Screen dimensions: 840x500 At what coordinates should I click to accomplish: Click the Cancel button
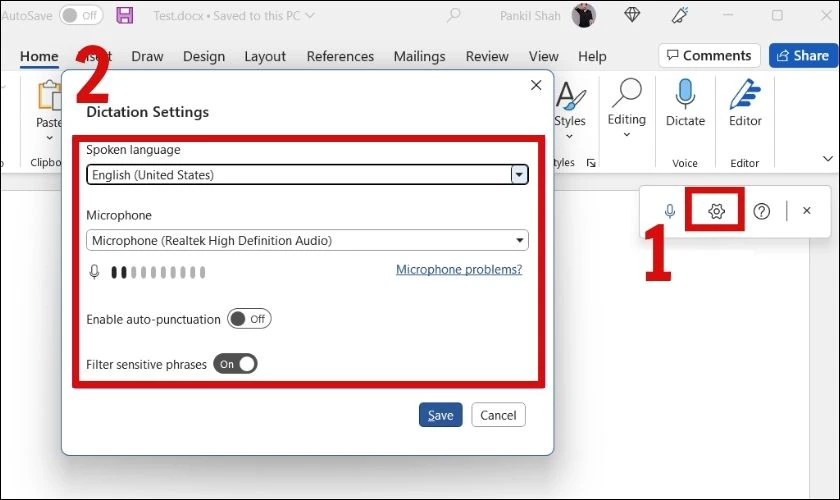[x=498, y=415]
